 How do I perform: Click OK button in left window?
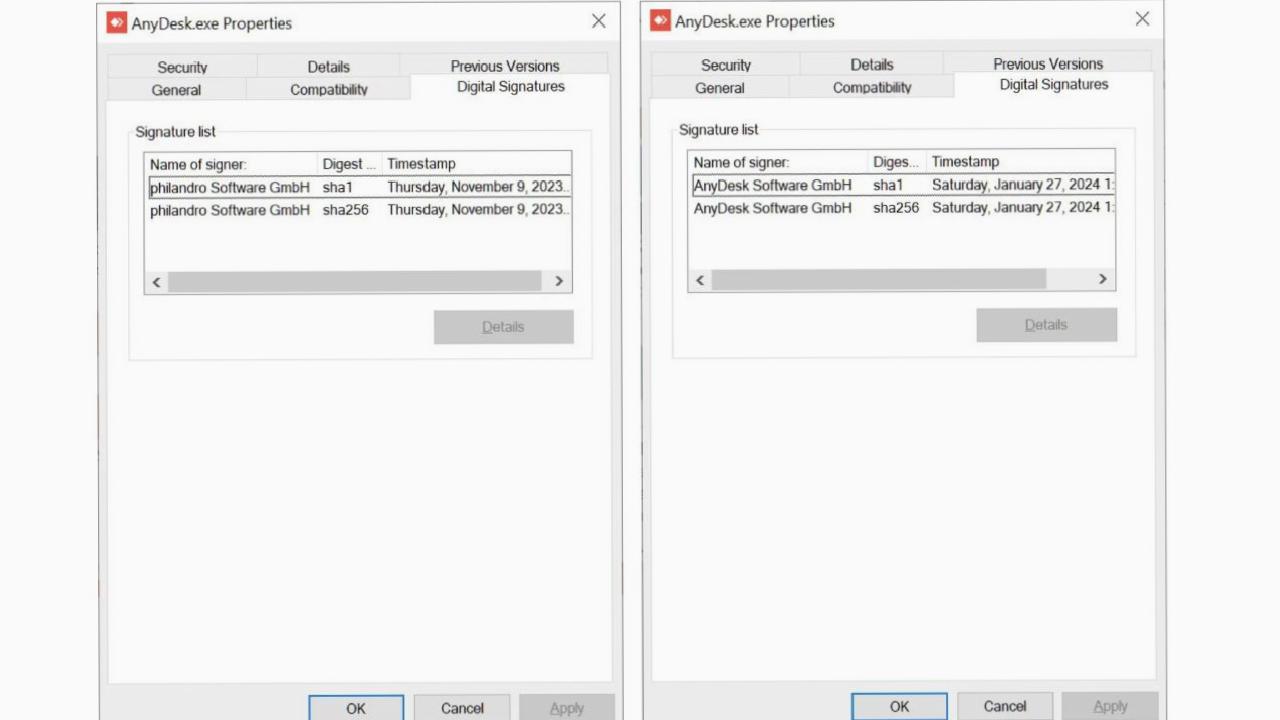(x=356, y=708)
